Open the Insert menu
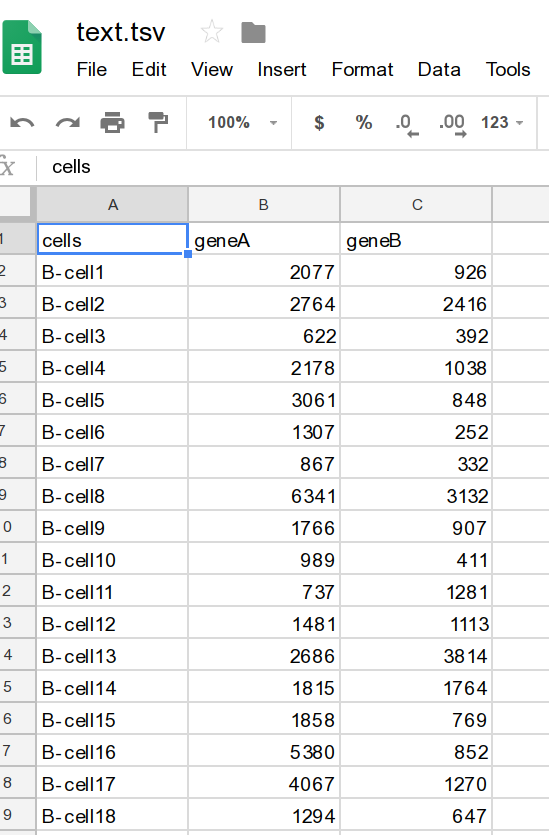Image resolution: width=549 pixels, height=835 pixels. pos(282,69)
